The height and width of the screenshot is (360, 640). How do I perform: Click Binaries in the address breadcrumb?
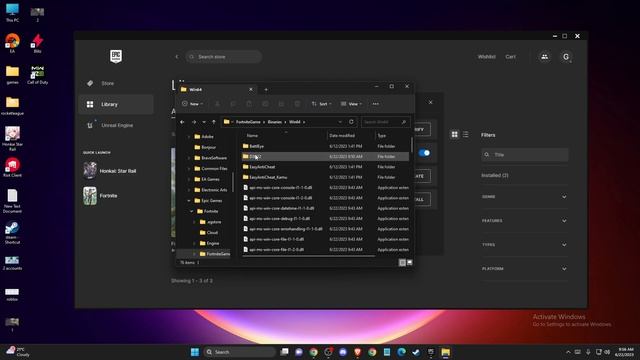tap(275, 122)
